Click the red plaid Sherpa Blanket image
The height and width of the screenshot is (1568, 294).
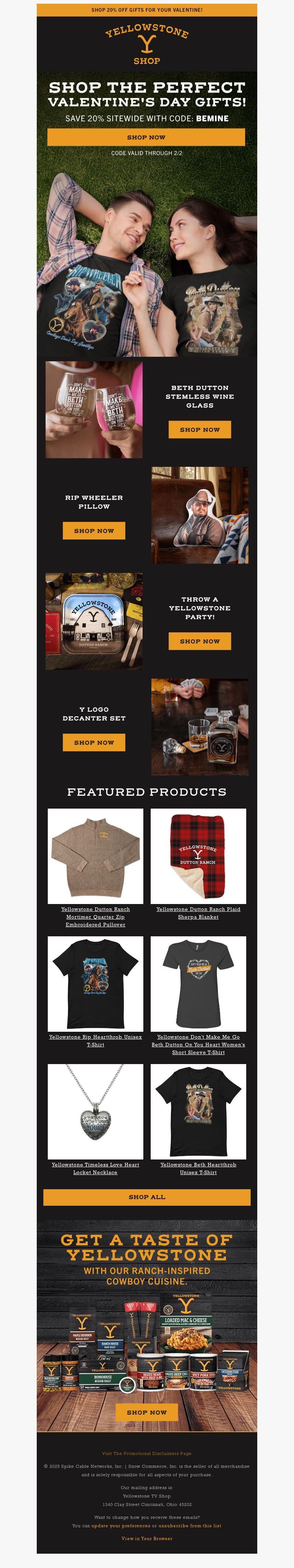point(198,856)
